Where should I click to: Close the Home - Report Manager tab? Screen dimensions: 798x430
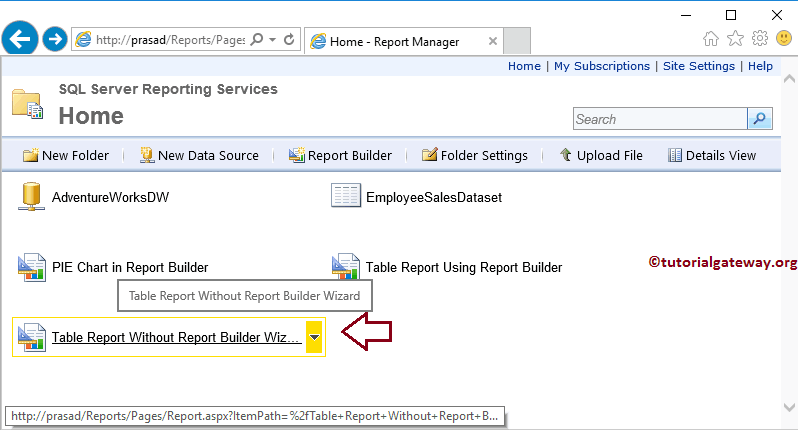[493, 41]
